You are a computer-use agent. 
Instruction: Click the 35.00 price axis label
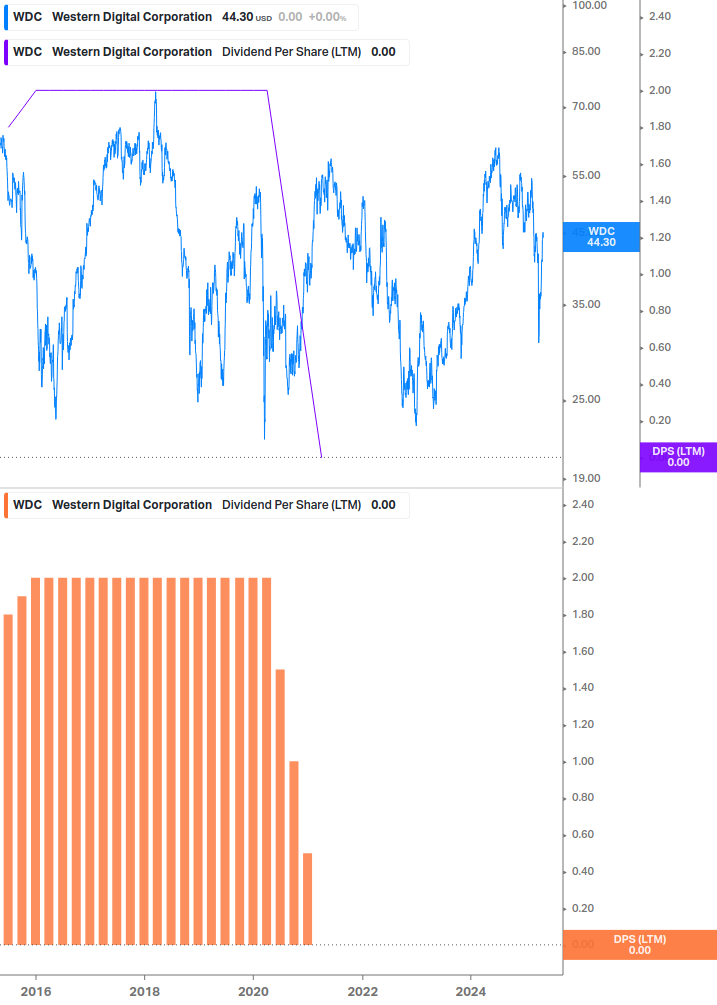click(x=586, y=304)
